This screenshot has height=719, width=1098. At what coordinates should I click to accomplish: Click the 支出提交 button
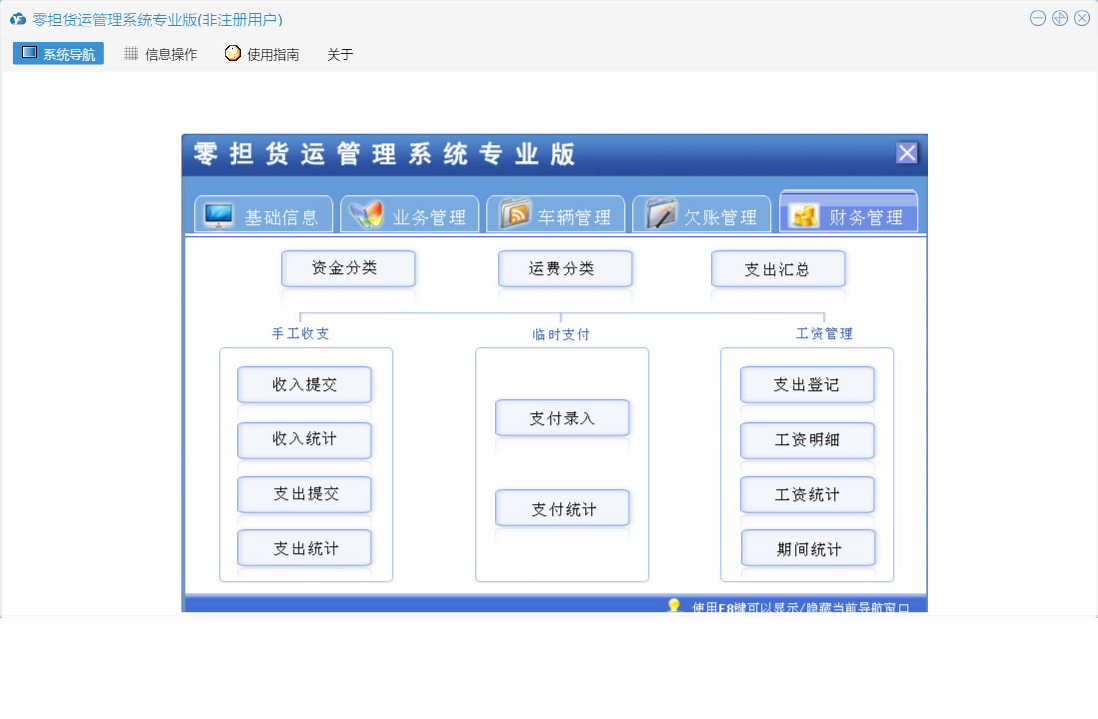pos(304,494)
